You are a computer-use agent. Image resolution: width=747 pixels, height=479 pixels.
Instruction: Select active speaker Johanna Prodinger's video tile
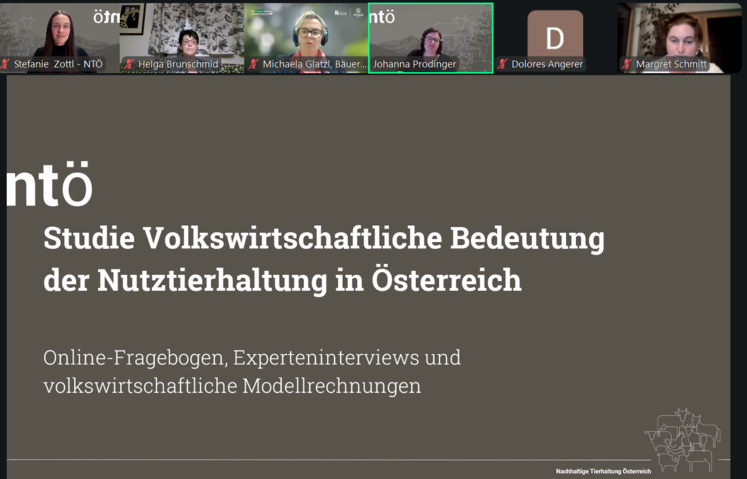click(431, 38)
